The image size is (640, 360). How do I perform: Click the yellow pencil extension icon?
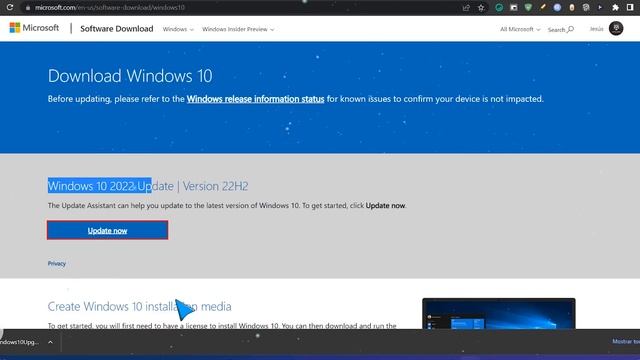[x=542, y=7]
